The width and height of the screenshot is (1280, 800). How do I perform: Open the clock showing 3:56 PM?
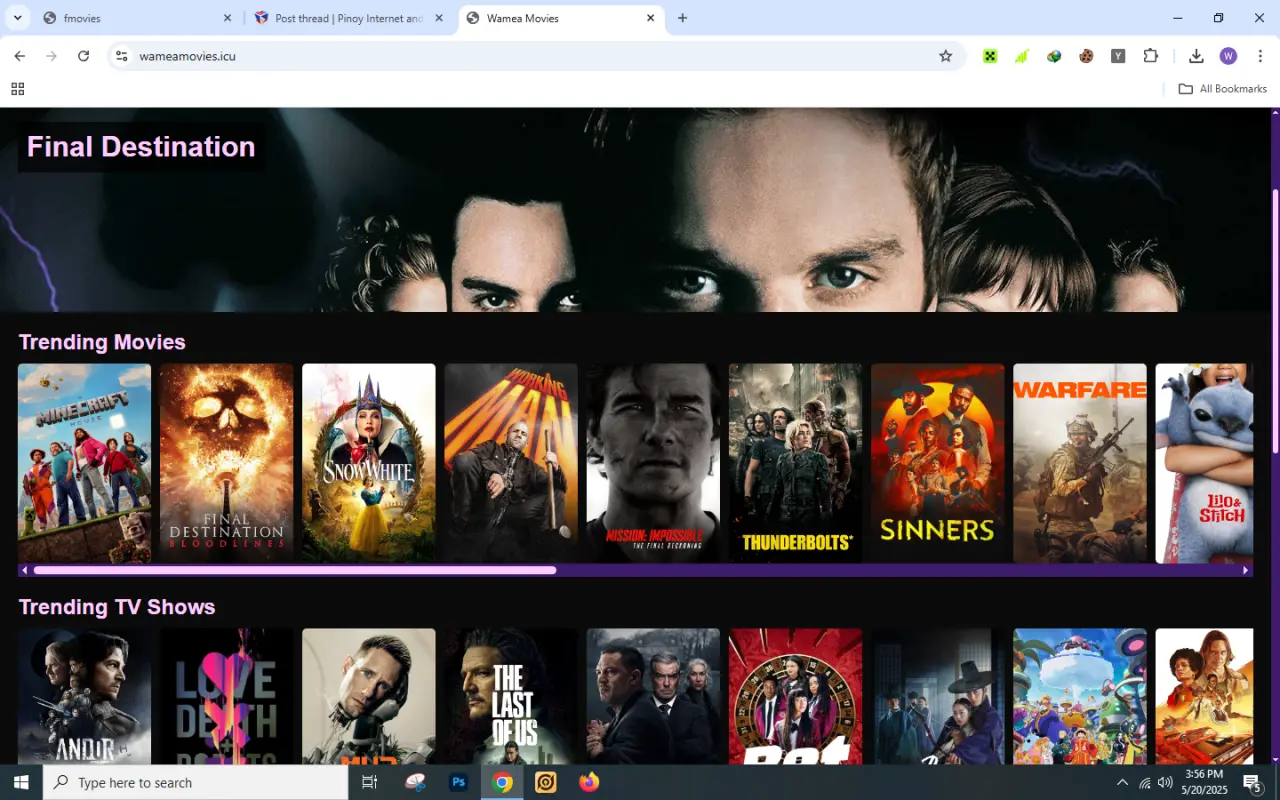pos(1202,782)
